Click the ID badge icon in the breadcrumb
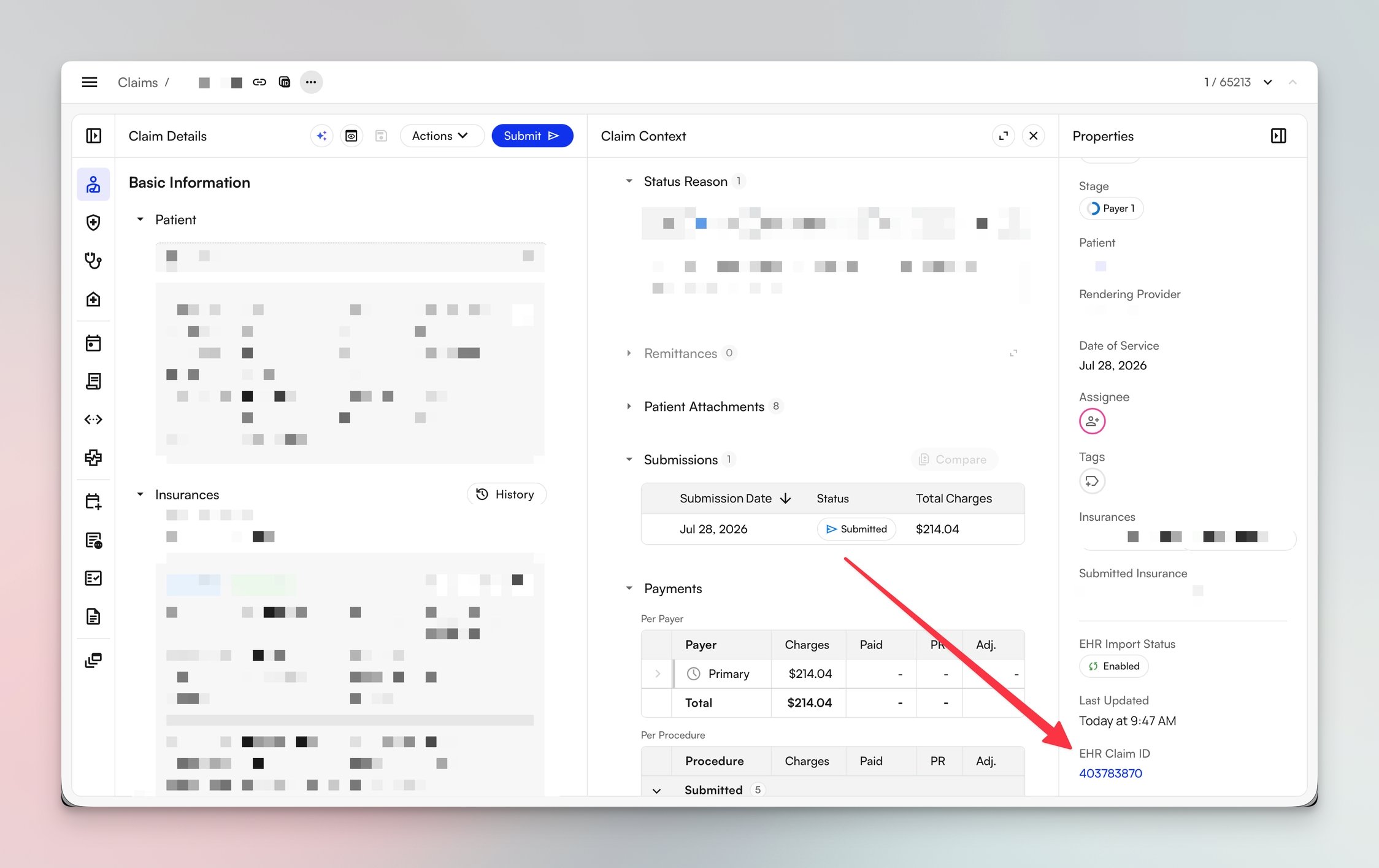 (x=285, y=82)
